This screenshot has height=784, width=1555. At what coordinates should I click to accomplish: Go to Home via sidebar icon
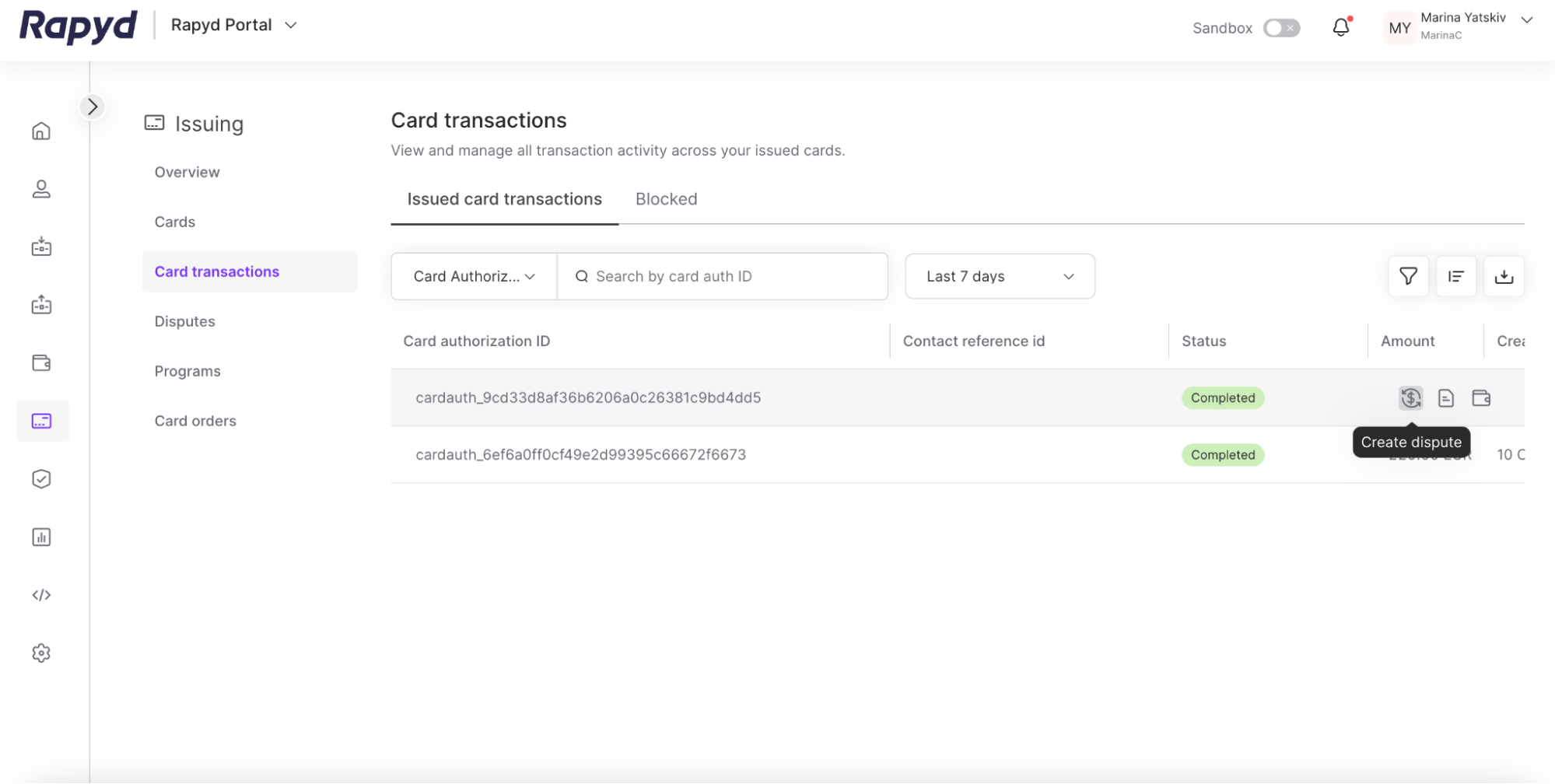pos(41,131)
